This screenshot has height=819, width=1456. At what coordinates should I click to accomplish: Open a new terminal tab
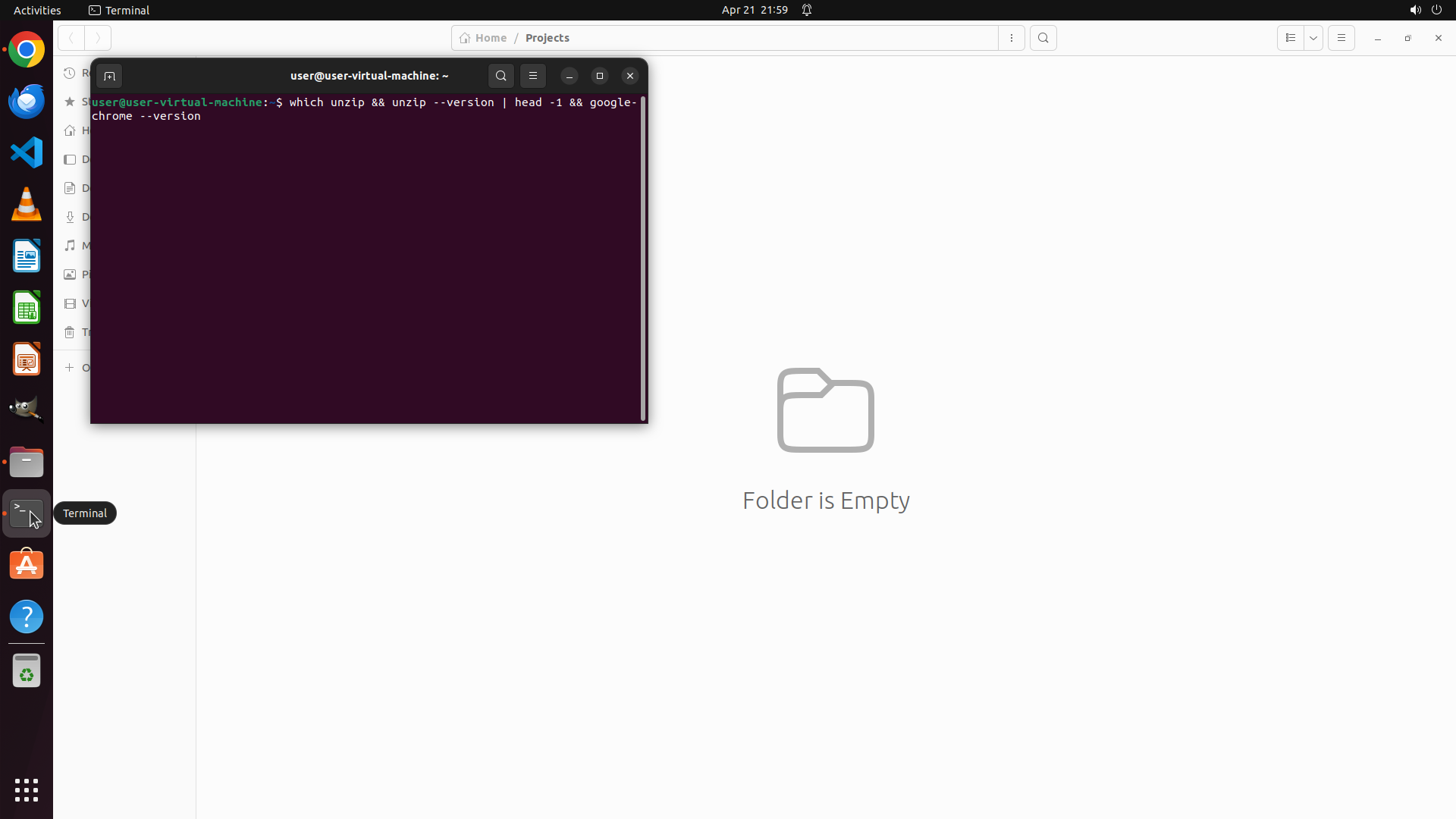click(x=109, y=76)
